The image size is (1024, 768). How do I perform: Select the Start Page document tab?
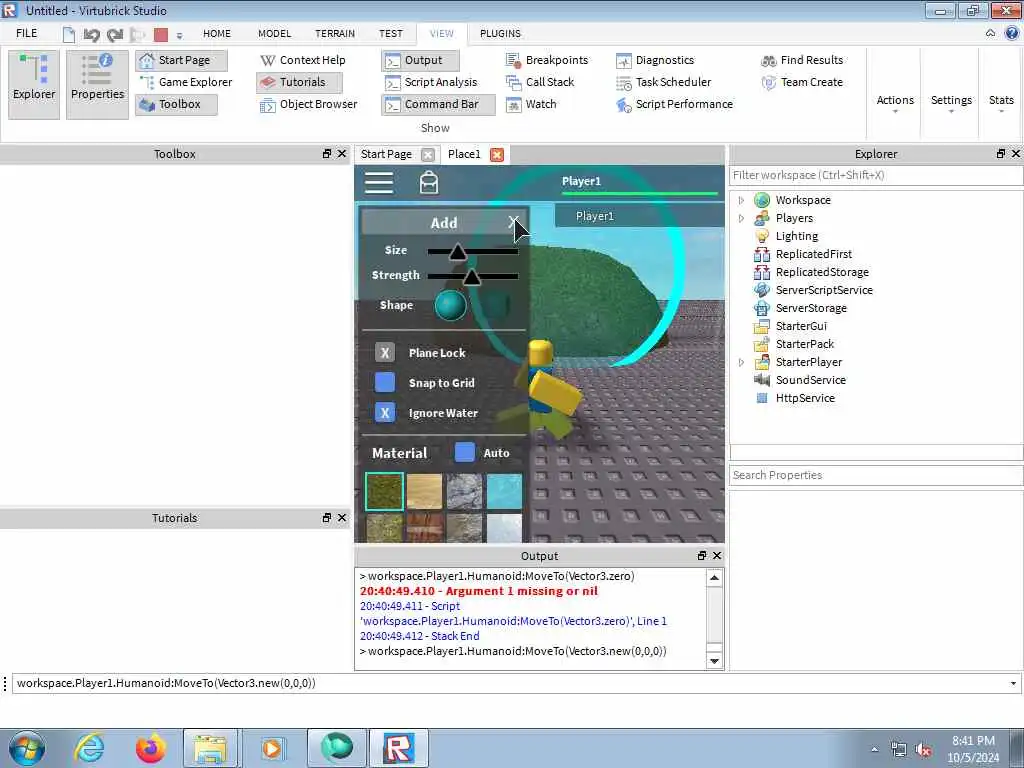(386, 154)
